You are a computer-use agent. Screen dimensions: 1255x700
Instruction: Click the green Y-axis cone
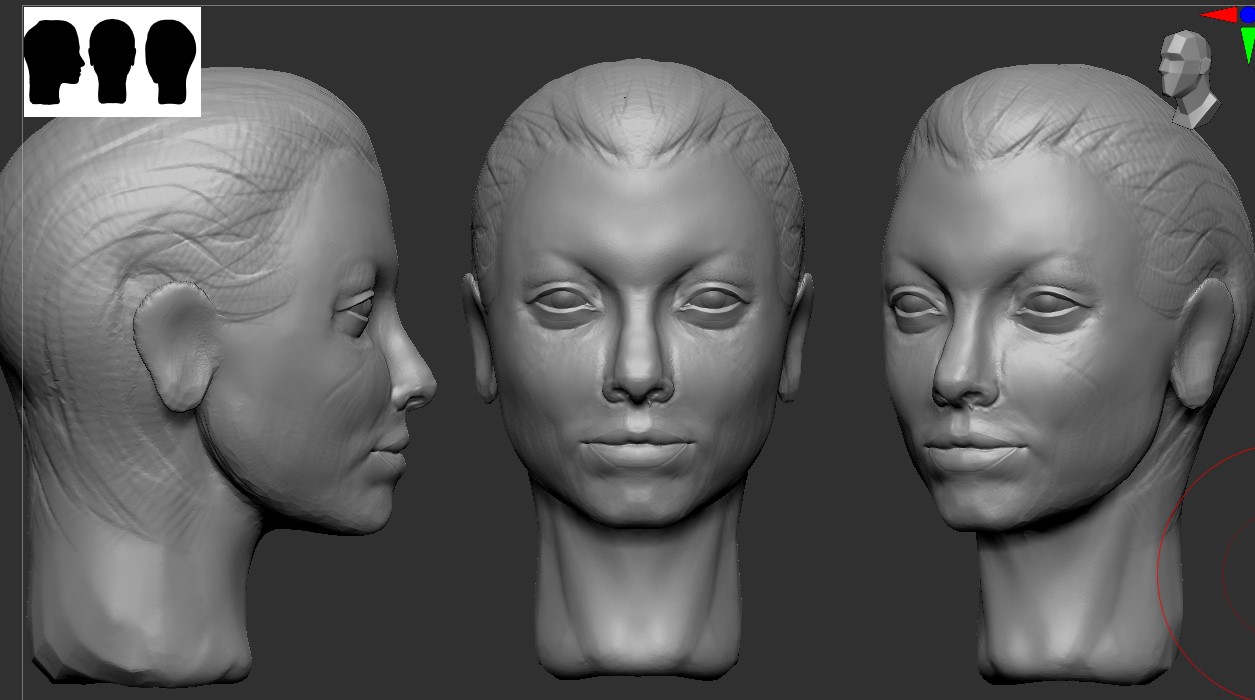tap(1248, 44)
